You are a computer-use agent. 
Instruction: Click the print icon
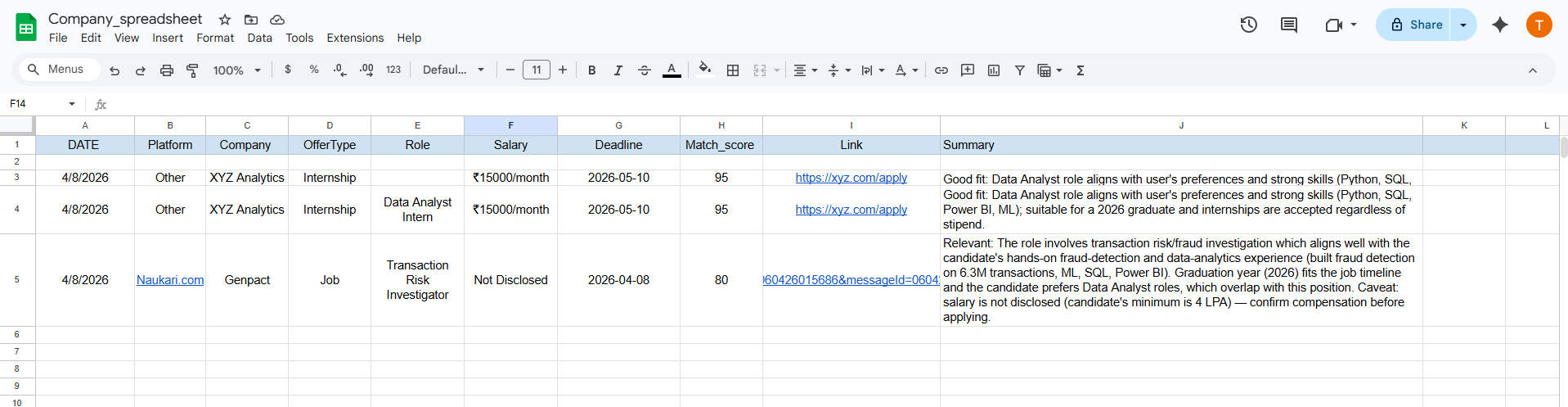click(167, 70)
